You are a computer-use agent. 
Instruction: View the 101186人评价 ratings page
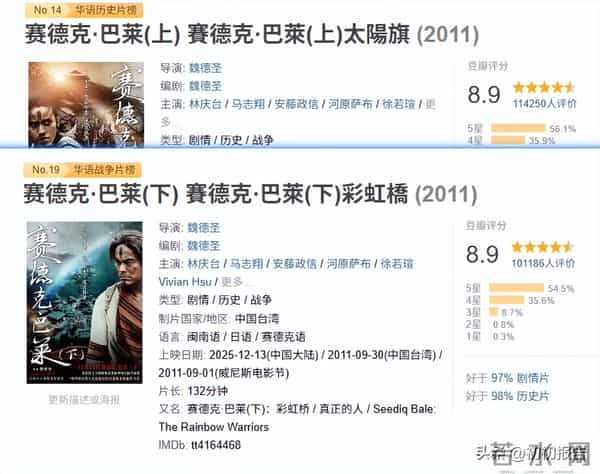pyautogui.click(x=543, y=262)
